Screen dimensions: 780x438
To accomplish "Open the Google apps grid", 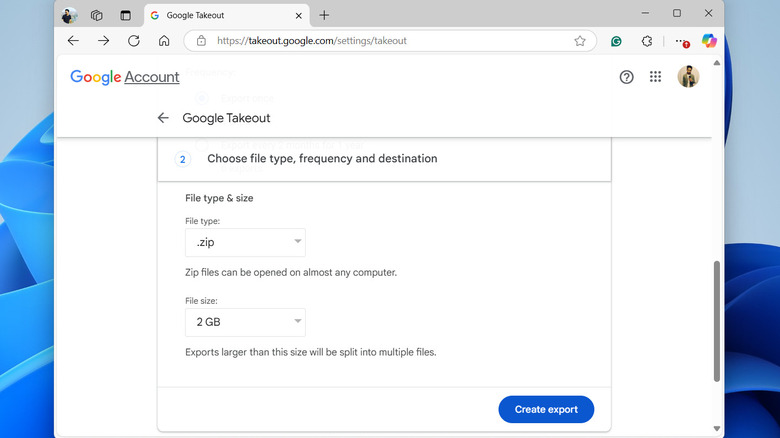I will click(x=656, y=77).
